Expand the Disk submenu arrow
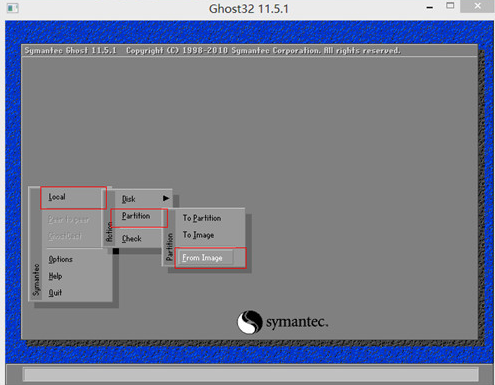This screenshot has height=385, width=495. pyautogui.click(x=166, y=198)
